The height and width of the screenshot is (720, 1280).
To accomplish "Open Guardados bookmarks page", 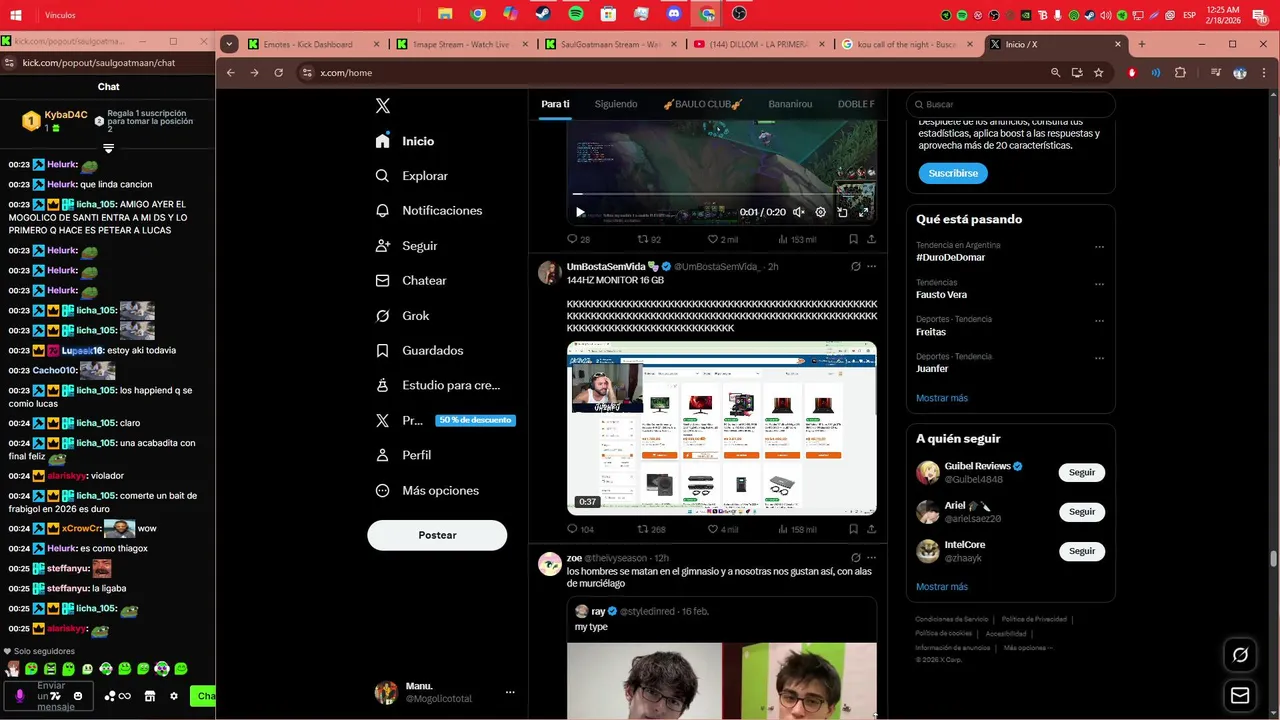I will click(x=419, y=351).
